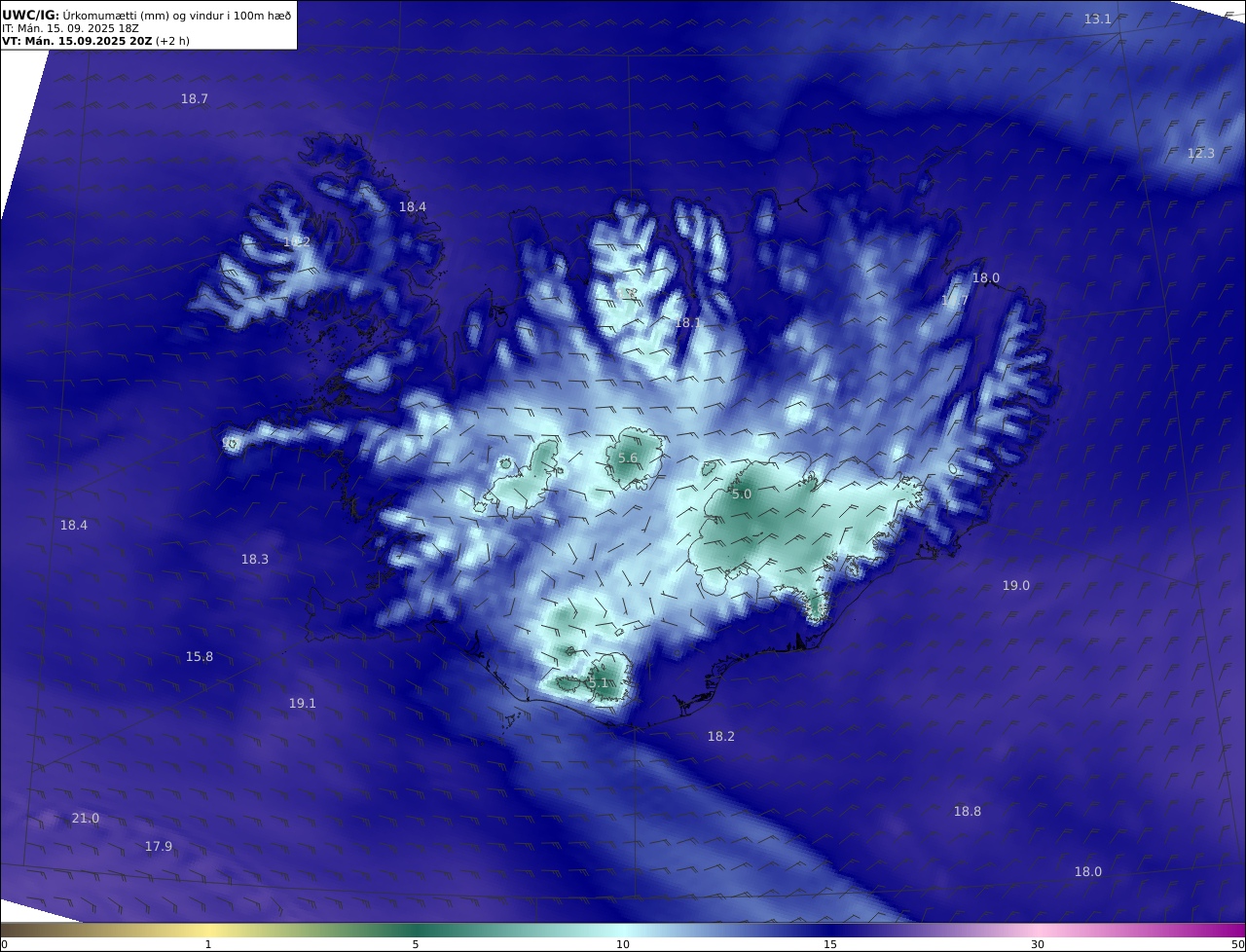Click the colorbar tick label 15
1246x952 pixels.
click(830, 944)
